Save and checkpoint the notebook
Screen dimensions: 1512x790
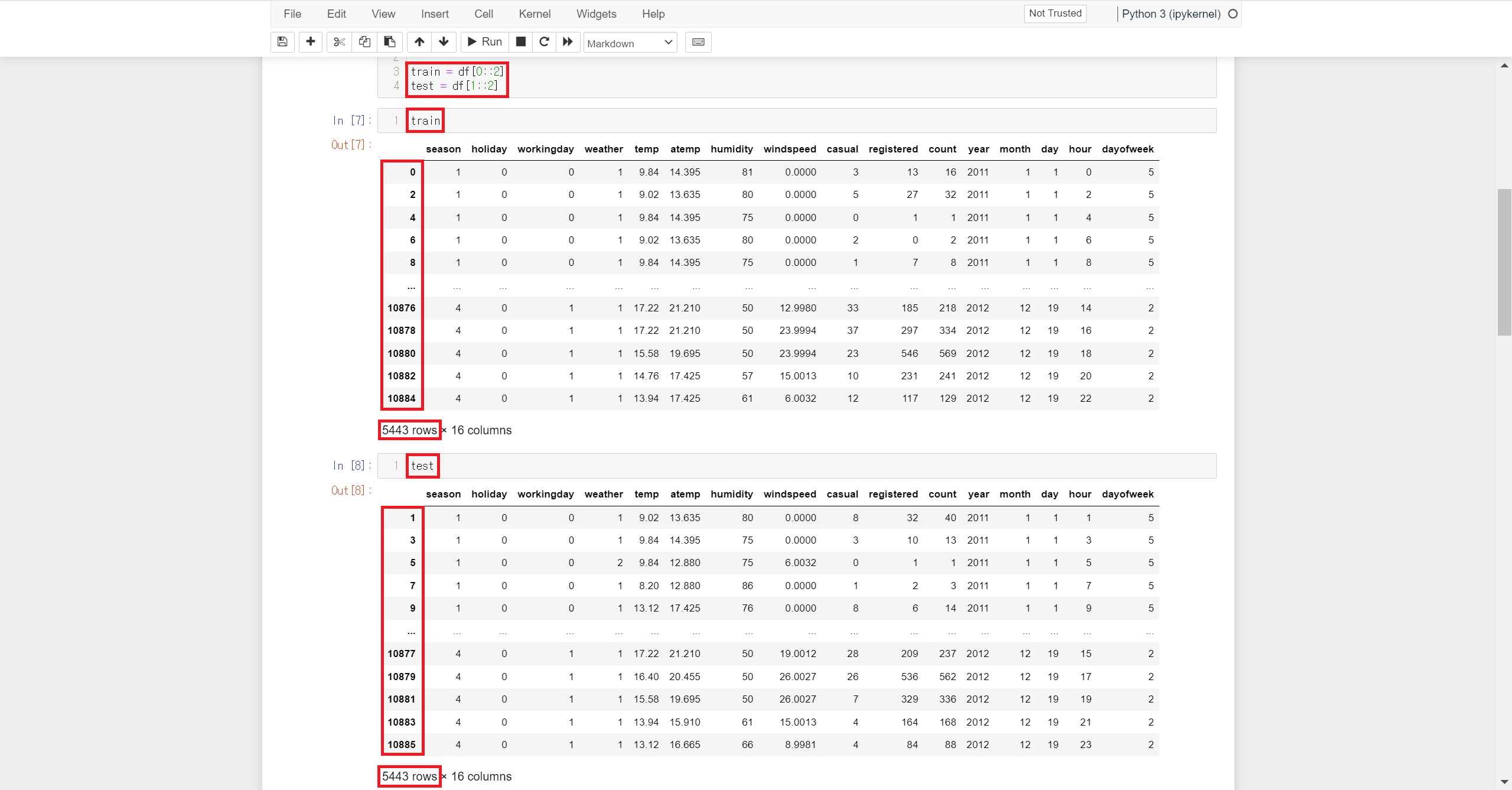(282, 42)
